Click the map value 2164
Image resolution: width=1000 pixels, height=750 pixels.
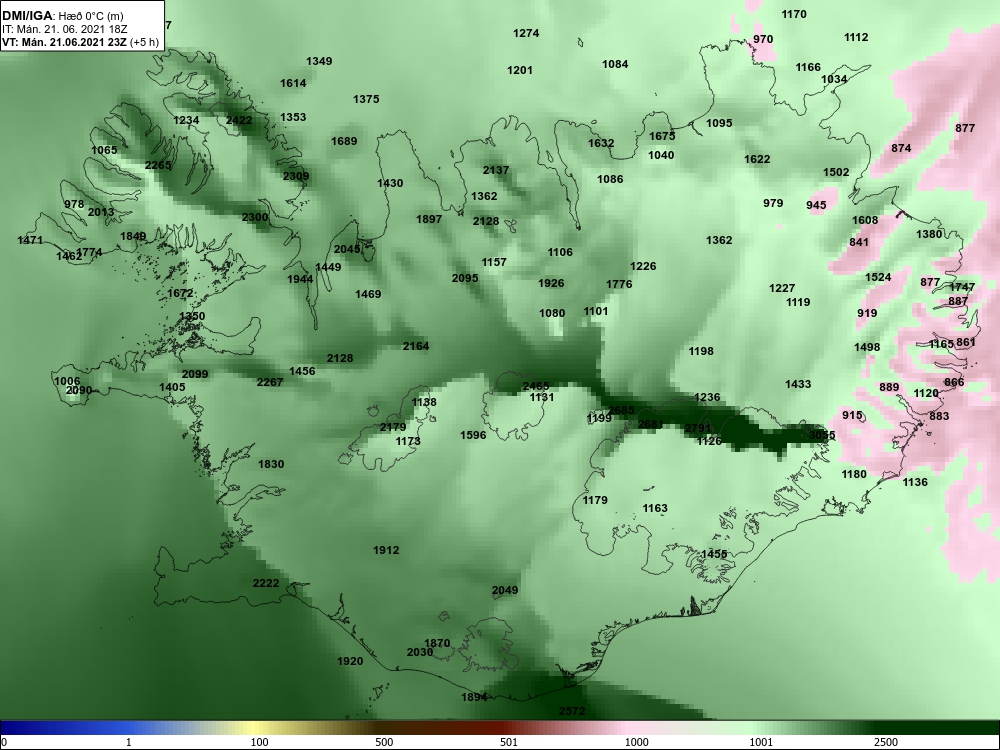pos(416,346)
